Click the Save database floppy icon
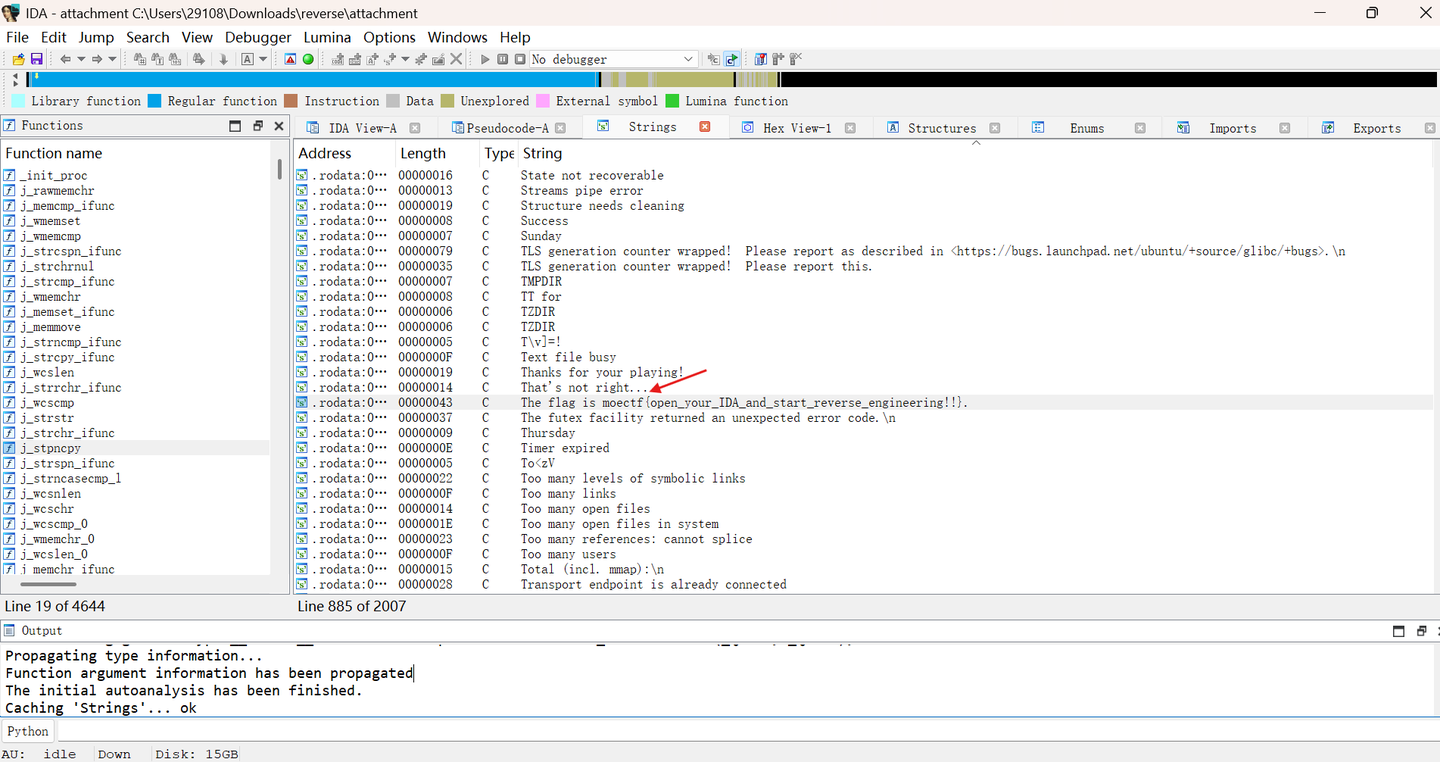1440x762 pixels. pyautogui.click(x=36, y=59)
